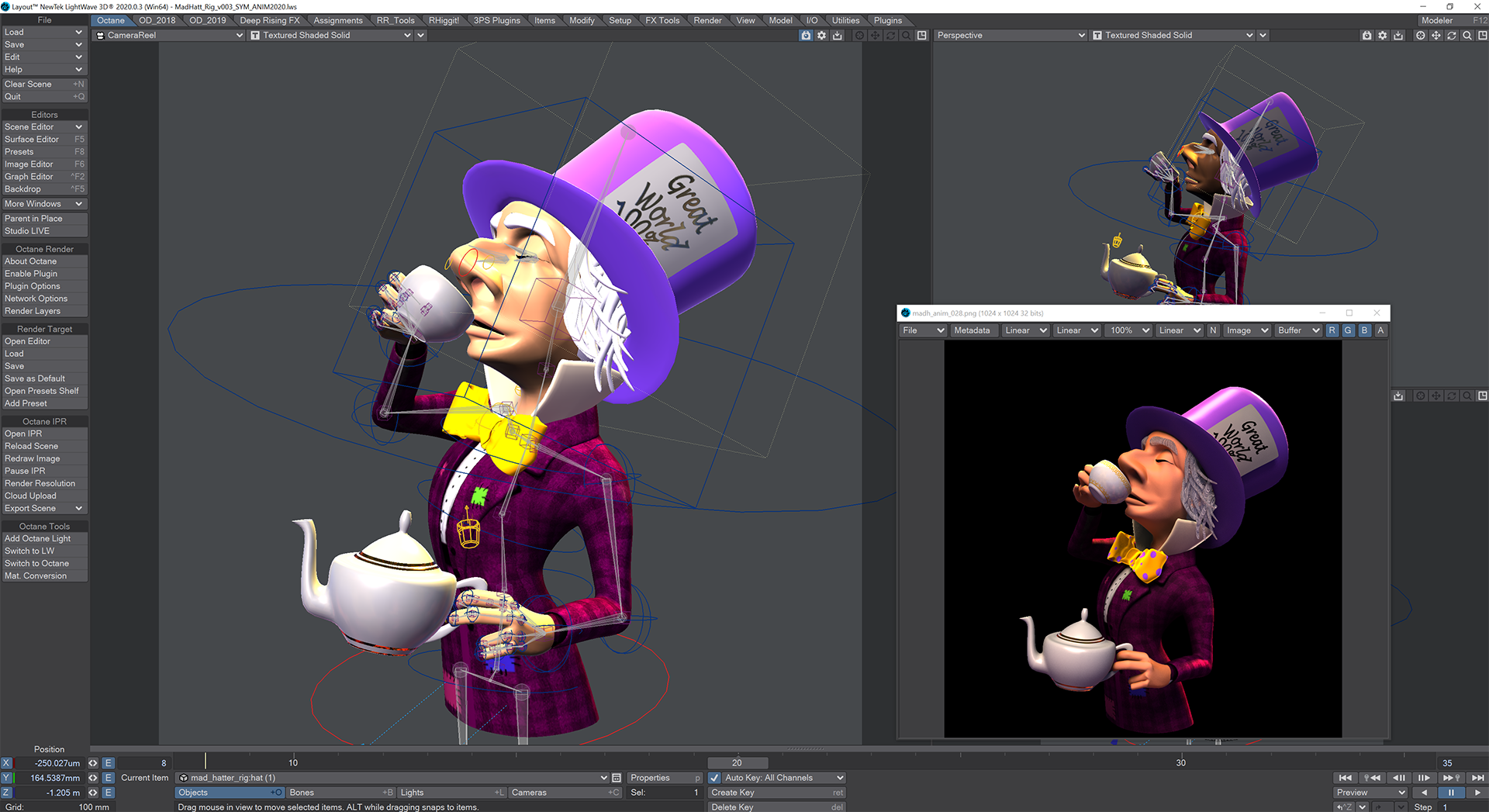
Task: Jump to last frame in transport controls
Action: point(1477,778)
